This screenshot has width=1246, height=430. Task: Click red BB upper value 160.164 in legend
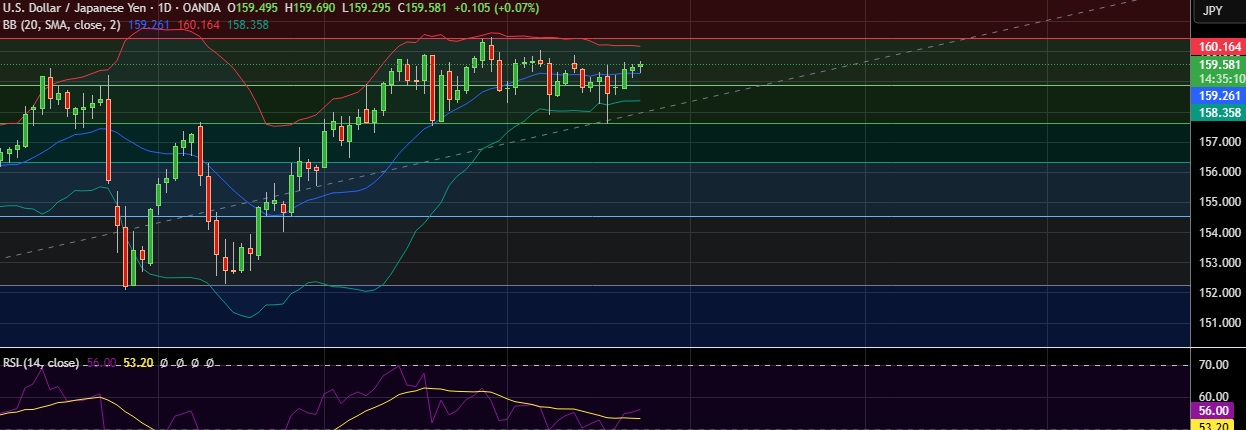click(197, 23)
